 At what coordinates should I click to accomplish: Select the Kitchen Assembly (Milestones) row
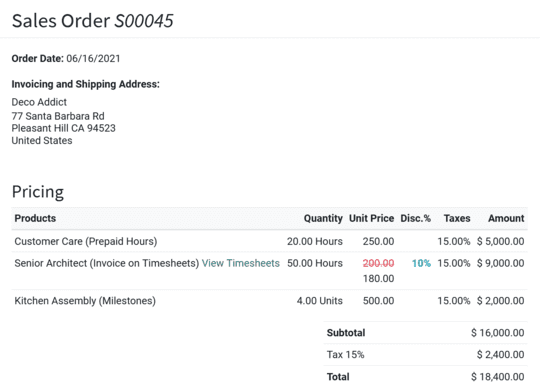pos(269,301)
